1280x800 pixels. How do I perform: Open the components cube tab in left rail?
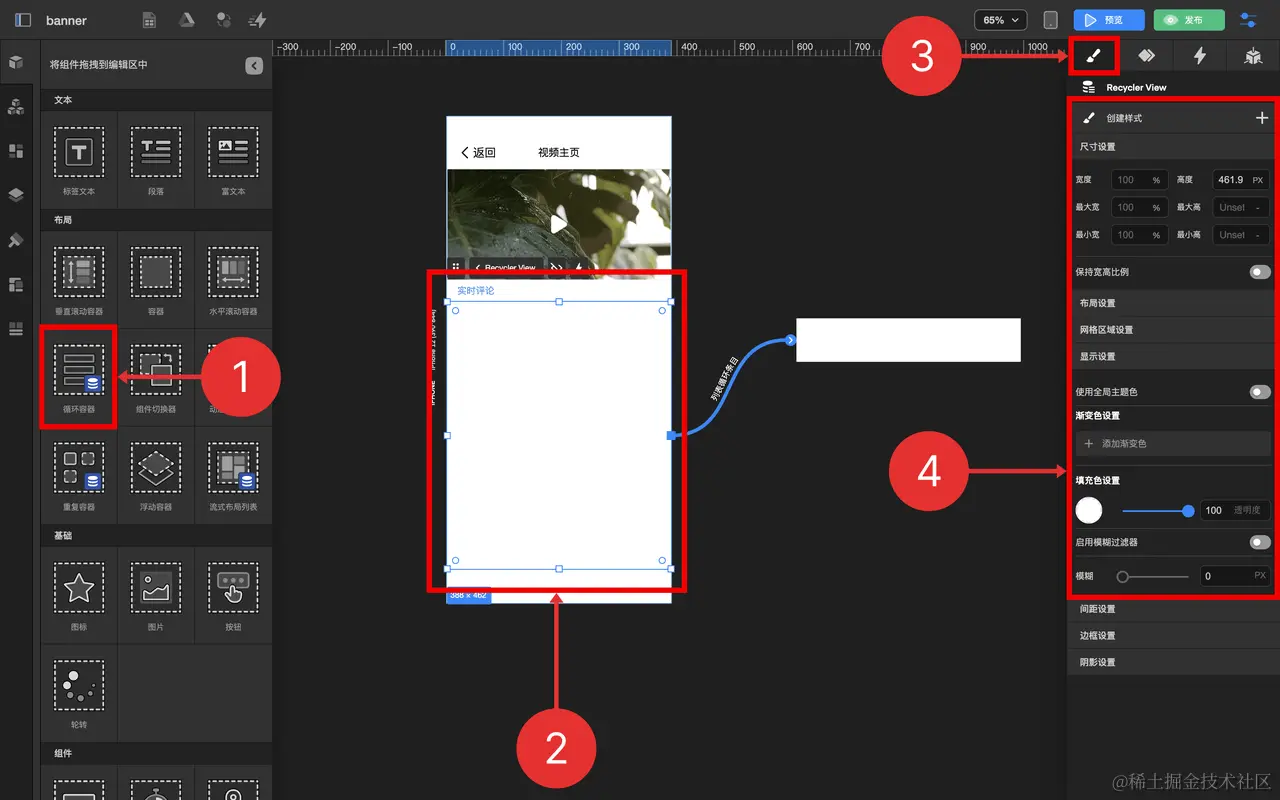[x=16, y=63]
